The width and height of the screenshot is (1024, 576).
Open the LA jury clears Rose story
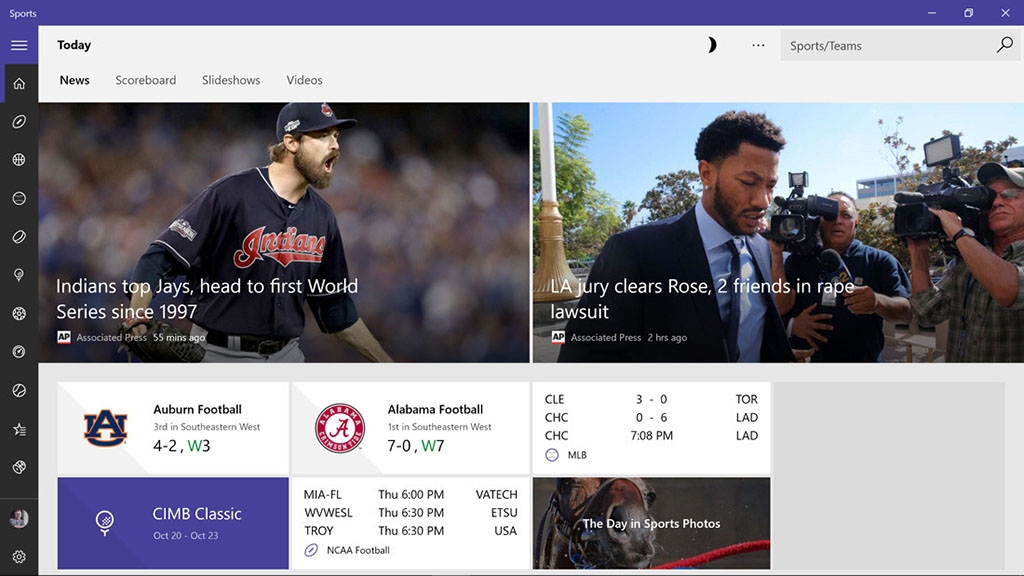click(x=702, y=298)
